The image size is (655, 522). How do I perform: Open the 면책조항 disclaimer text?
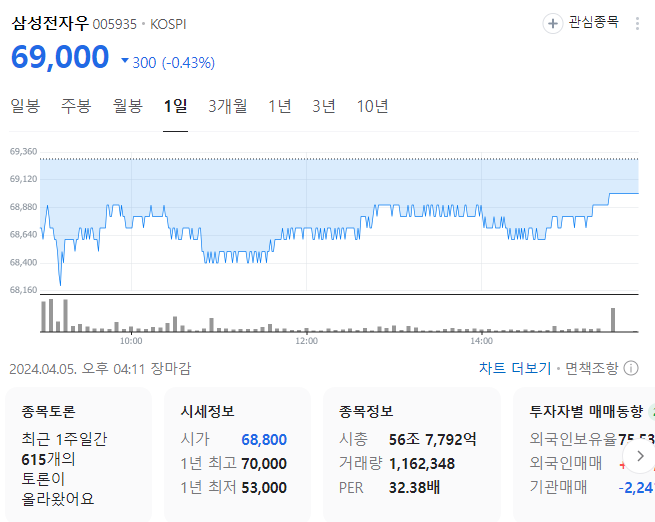pos(592,368)
